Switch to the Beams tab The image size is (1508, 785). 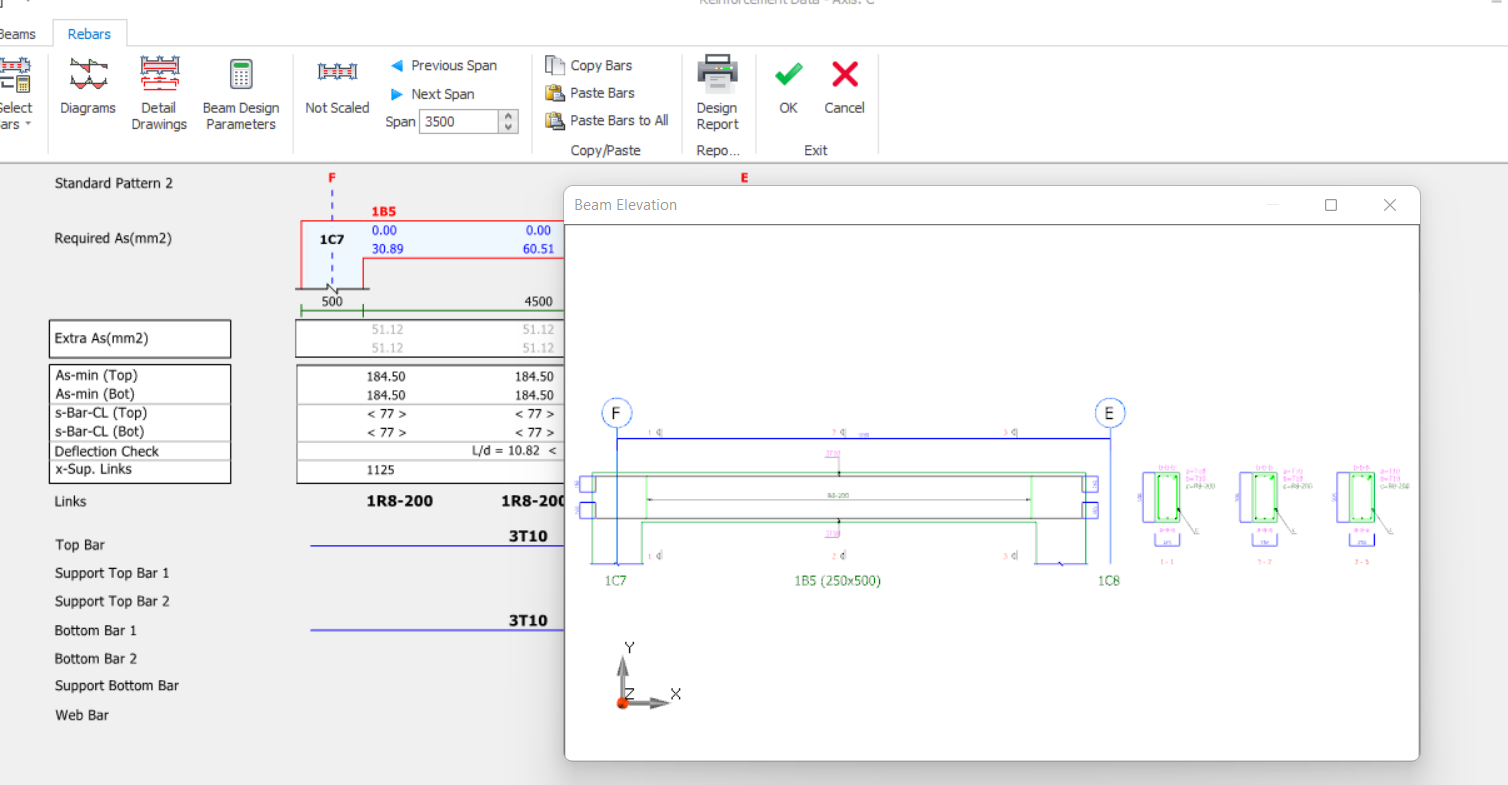(16, 34)
